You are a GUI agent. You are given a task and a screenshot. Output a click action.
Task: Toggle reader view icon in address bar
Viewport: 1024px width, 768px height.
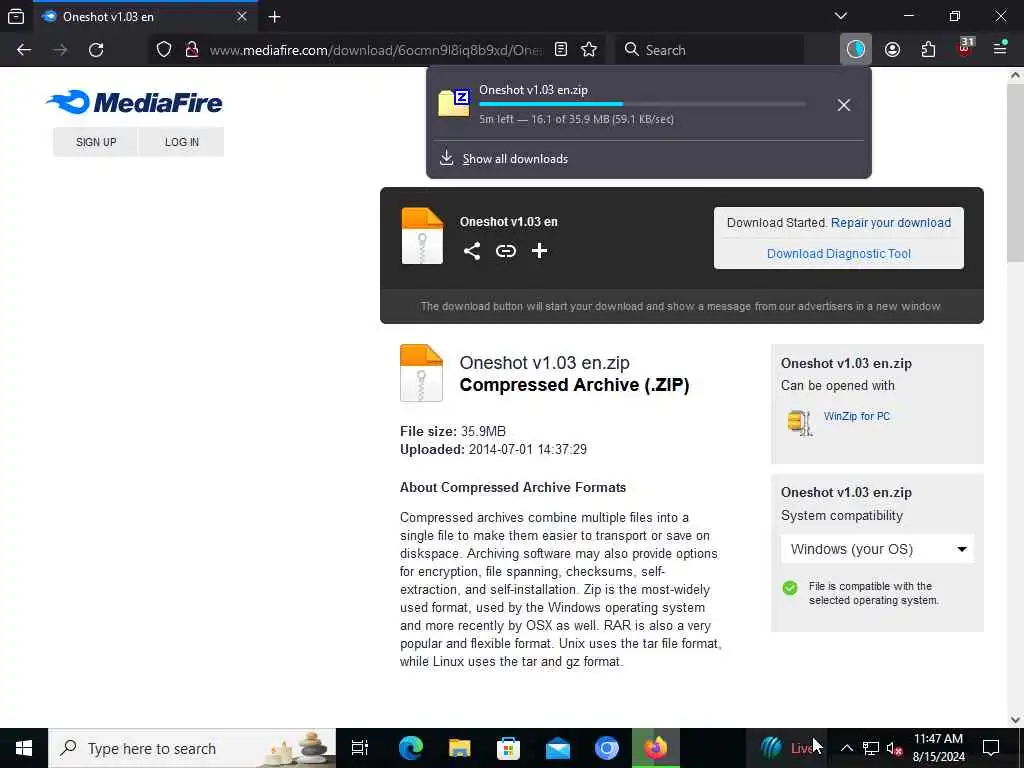pos(561,50)
